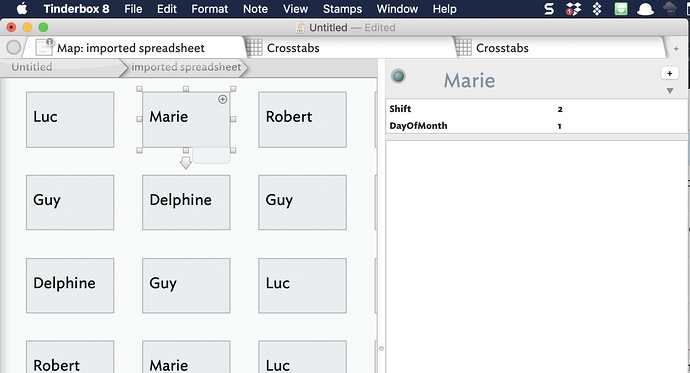Click the Dropbox menu bar icon
The width and height of the screenshot is (690, 373).
coord(597,9)
